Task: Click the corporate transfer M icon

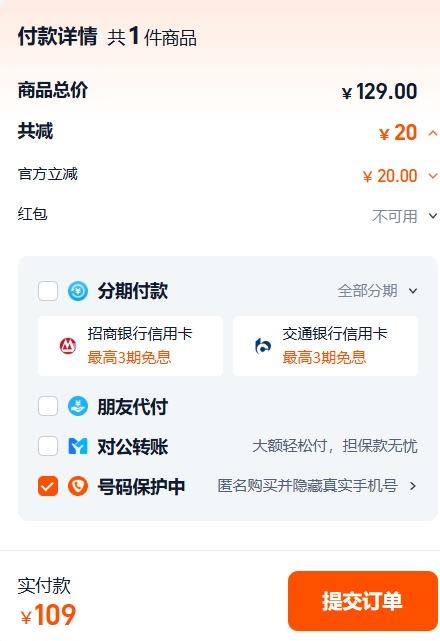Action: (78, 446)
